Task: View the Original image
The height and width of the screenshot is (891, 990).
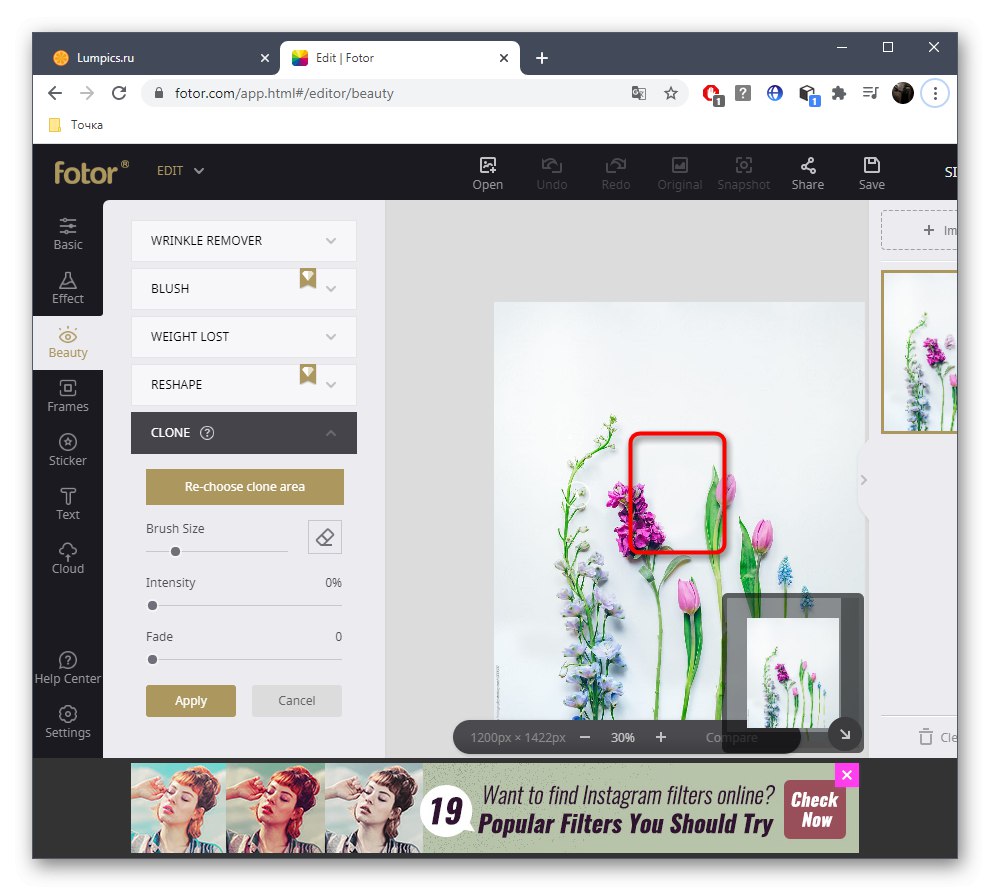Action: 680,172
